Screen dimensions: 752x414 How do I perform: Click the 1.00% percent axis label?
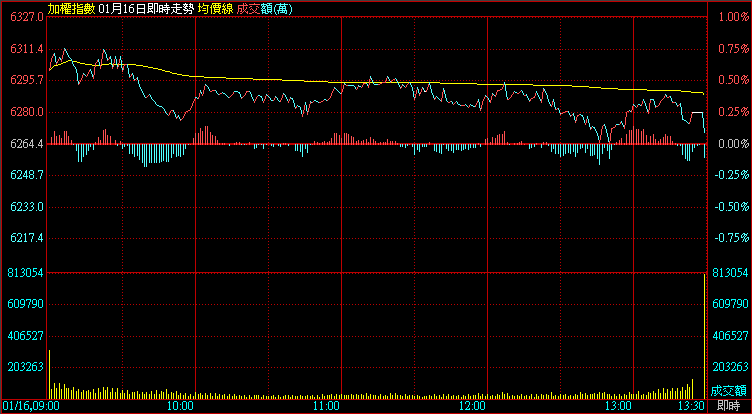tap(731, 18)
